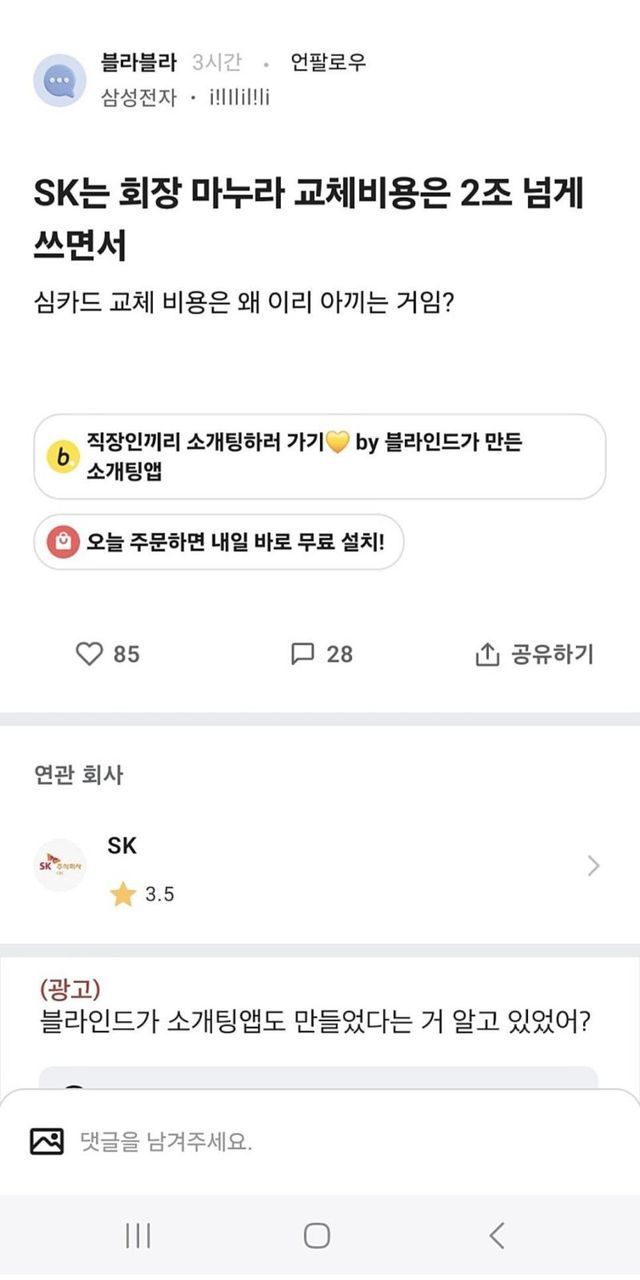Tap 언팔로우 to unfollow author

(x=328, y=63)
